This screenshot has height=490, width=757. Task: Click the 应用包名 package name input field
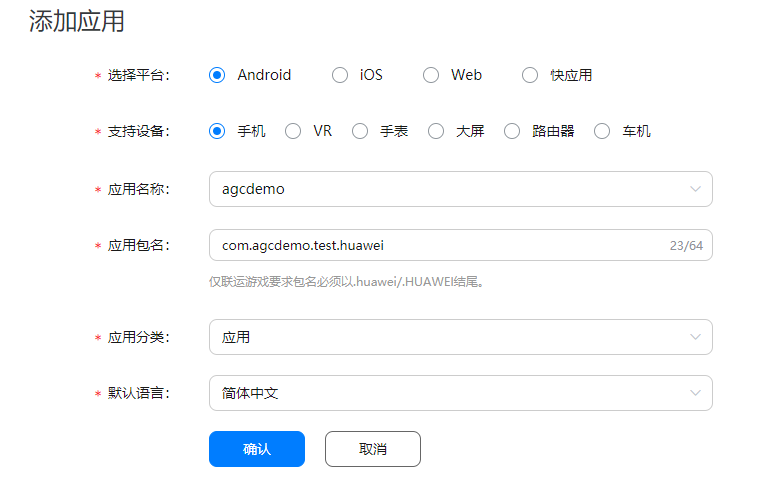tap(430, 245)
